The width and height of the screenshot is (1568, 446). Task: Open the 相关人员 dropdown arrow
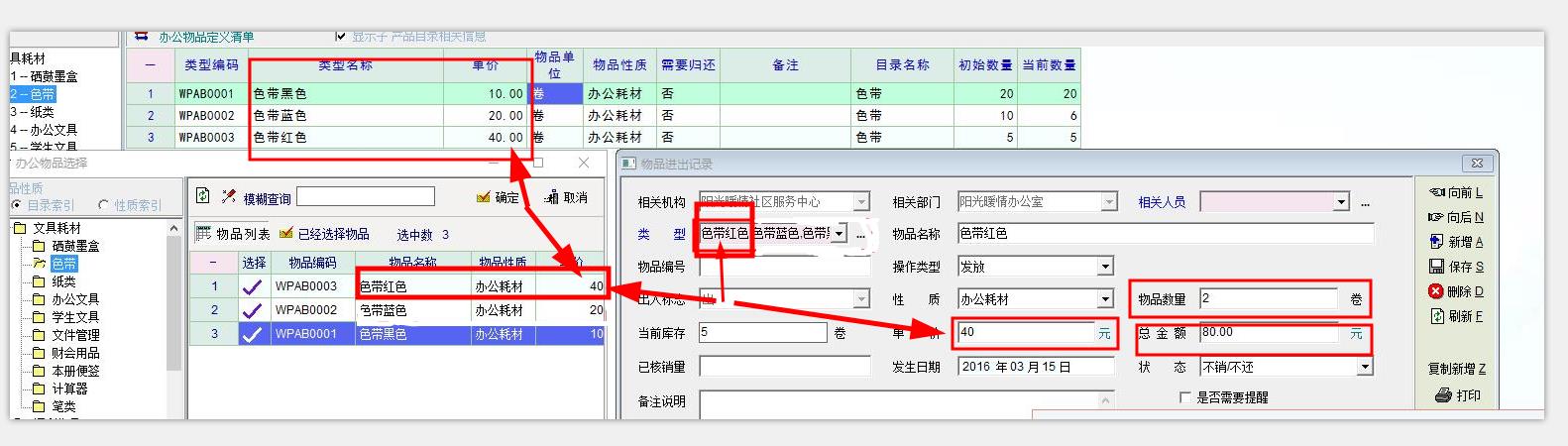click(x=1341, y=202)
